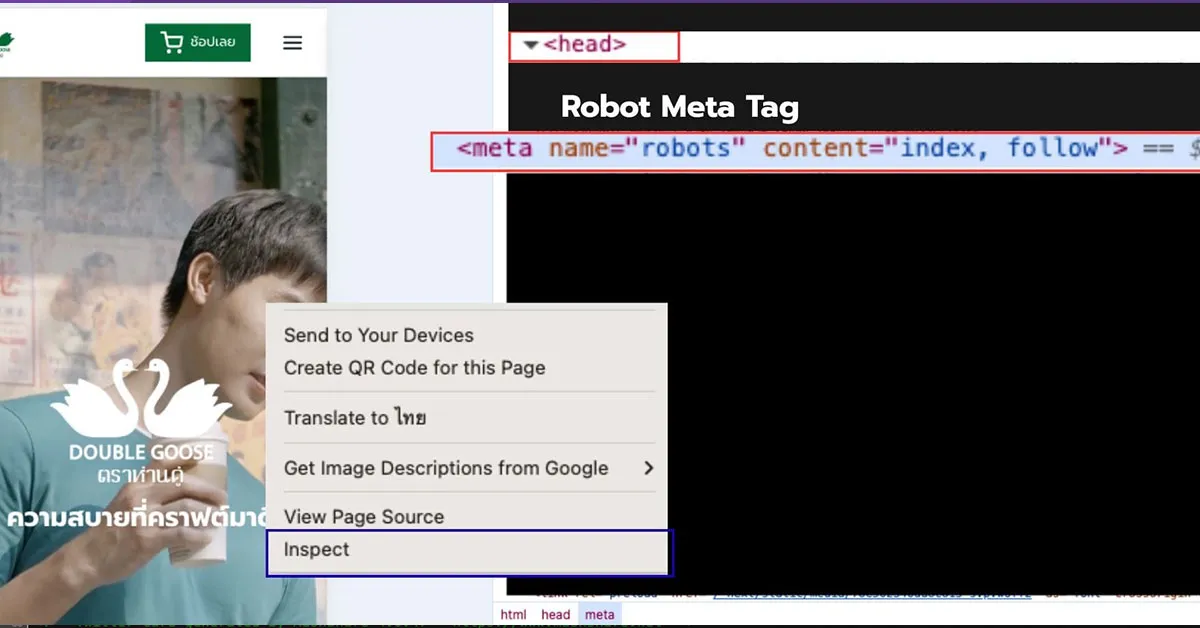Select Create QR Code for this Page
The width and height of the screenshot is (1200, 628).
pyautogui.click(x=414, y=368)
